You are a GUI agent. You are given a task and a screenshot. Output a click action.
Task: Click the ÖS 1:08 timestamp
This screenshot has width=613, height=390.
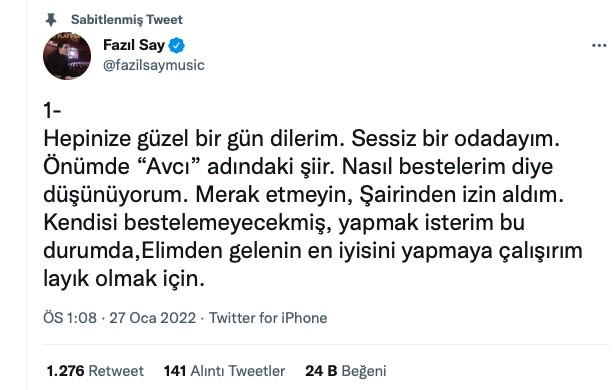tap(70, 318)
